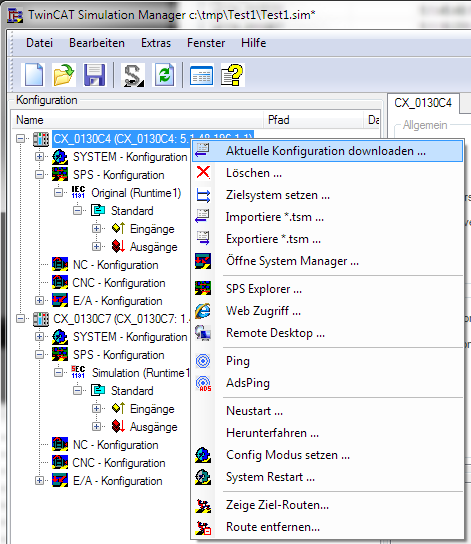Open the Datei menu
Viewport: 471px width, 544px height.
40,43
